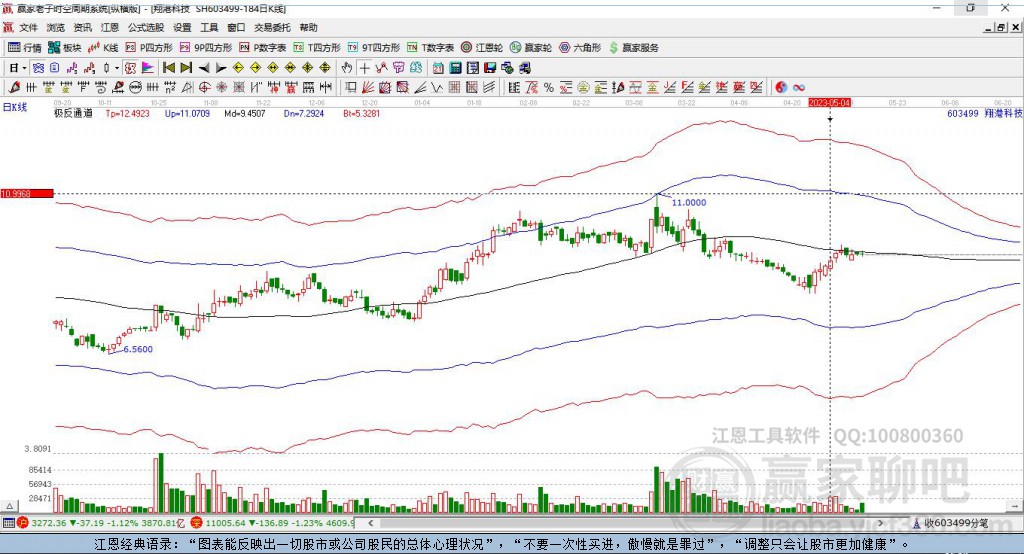Open the 江恩 menu
This screenshot has width=1024, height=554.
[x=110, y=27]
